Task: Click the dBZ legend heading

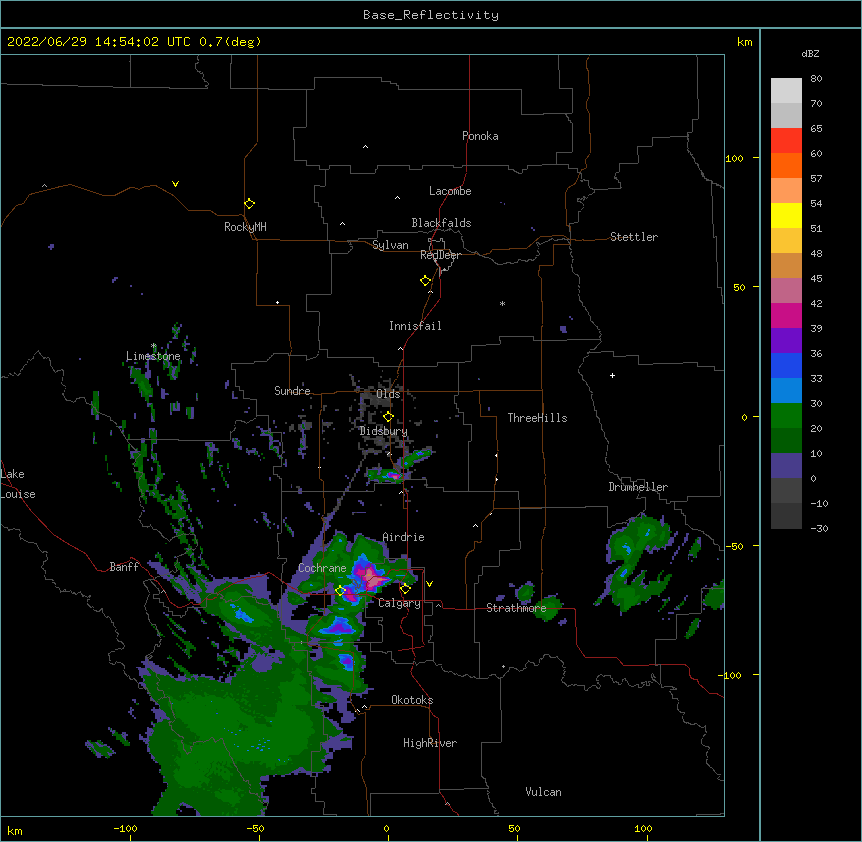Action: tap(810, 53)
